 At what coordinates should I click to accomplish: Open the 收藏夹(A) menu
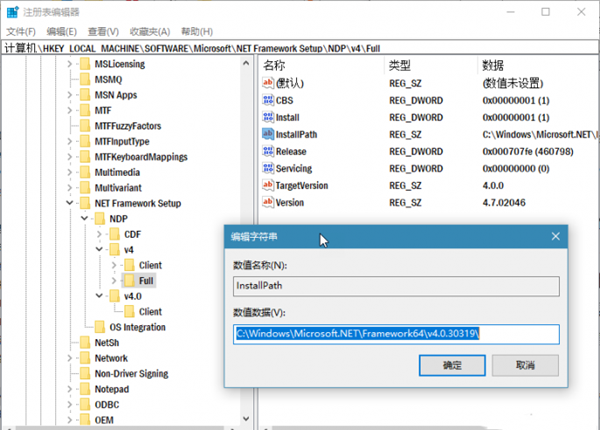click(x=149, y=31)
